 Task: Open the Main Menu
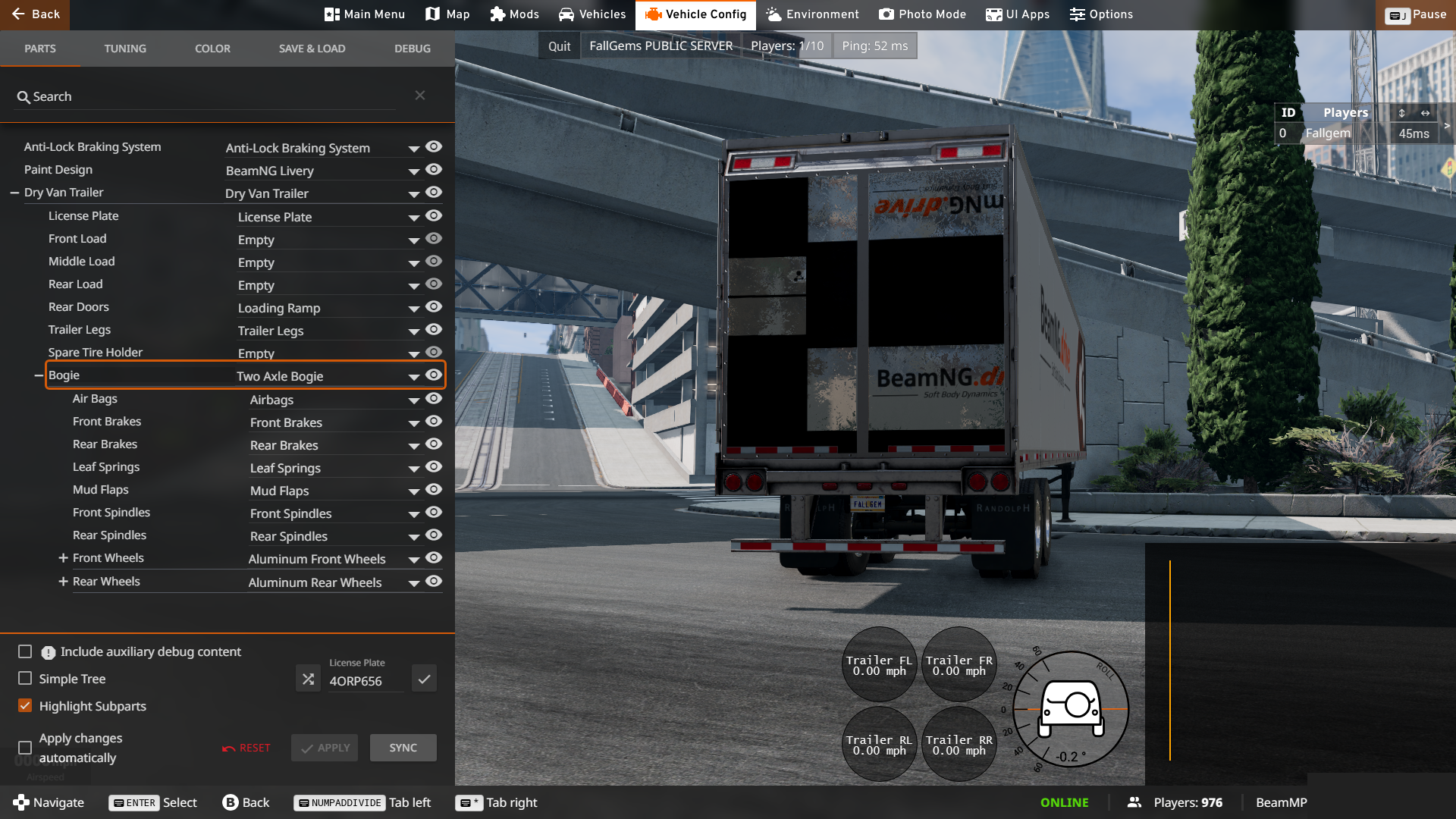[365, 14]
